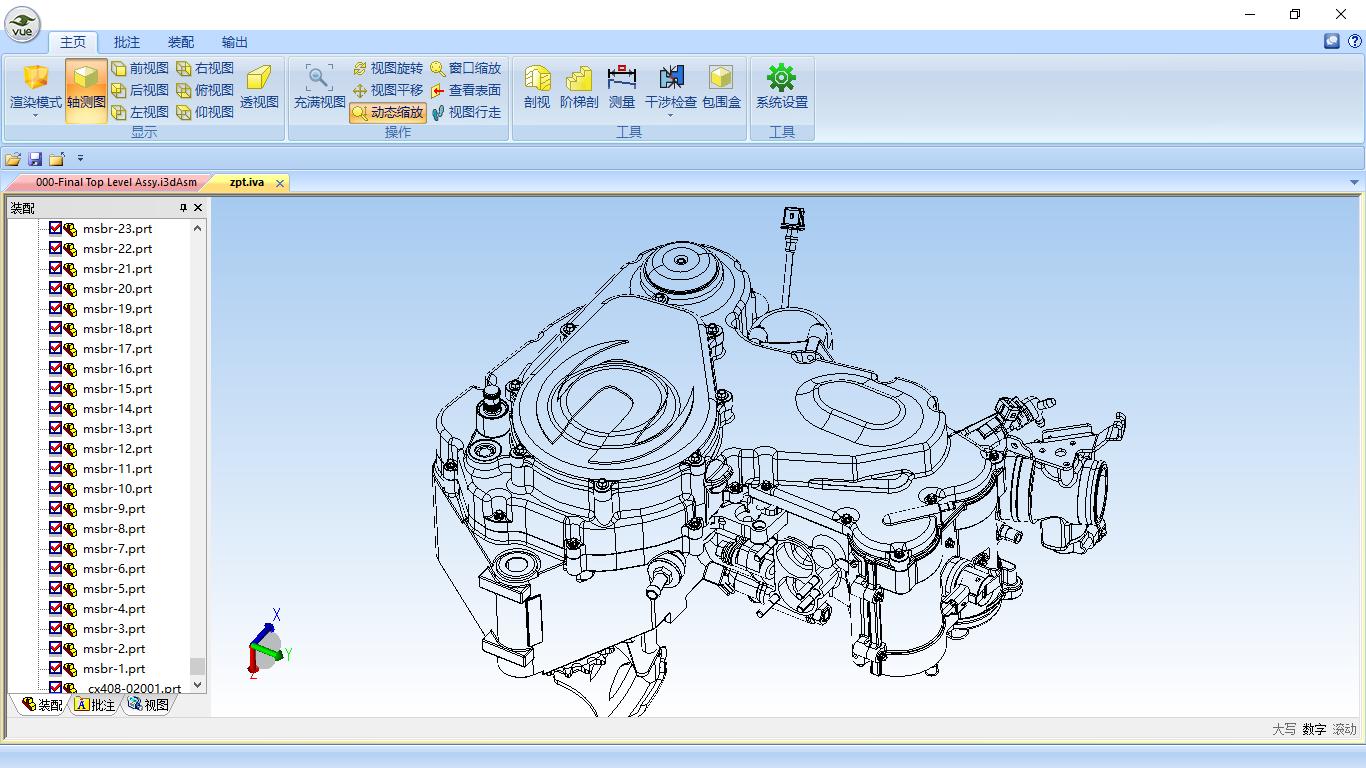
Task: Open the 渲染模式 render mode tool
Action: pyautogui.click(x=36, y=90)
